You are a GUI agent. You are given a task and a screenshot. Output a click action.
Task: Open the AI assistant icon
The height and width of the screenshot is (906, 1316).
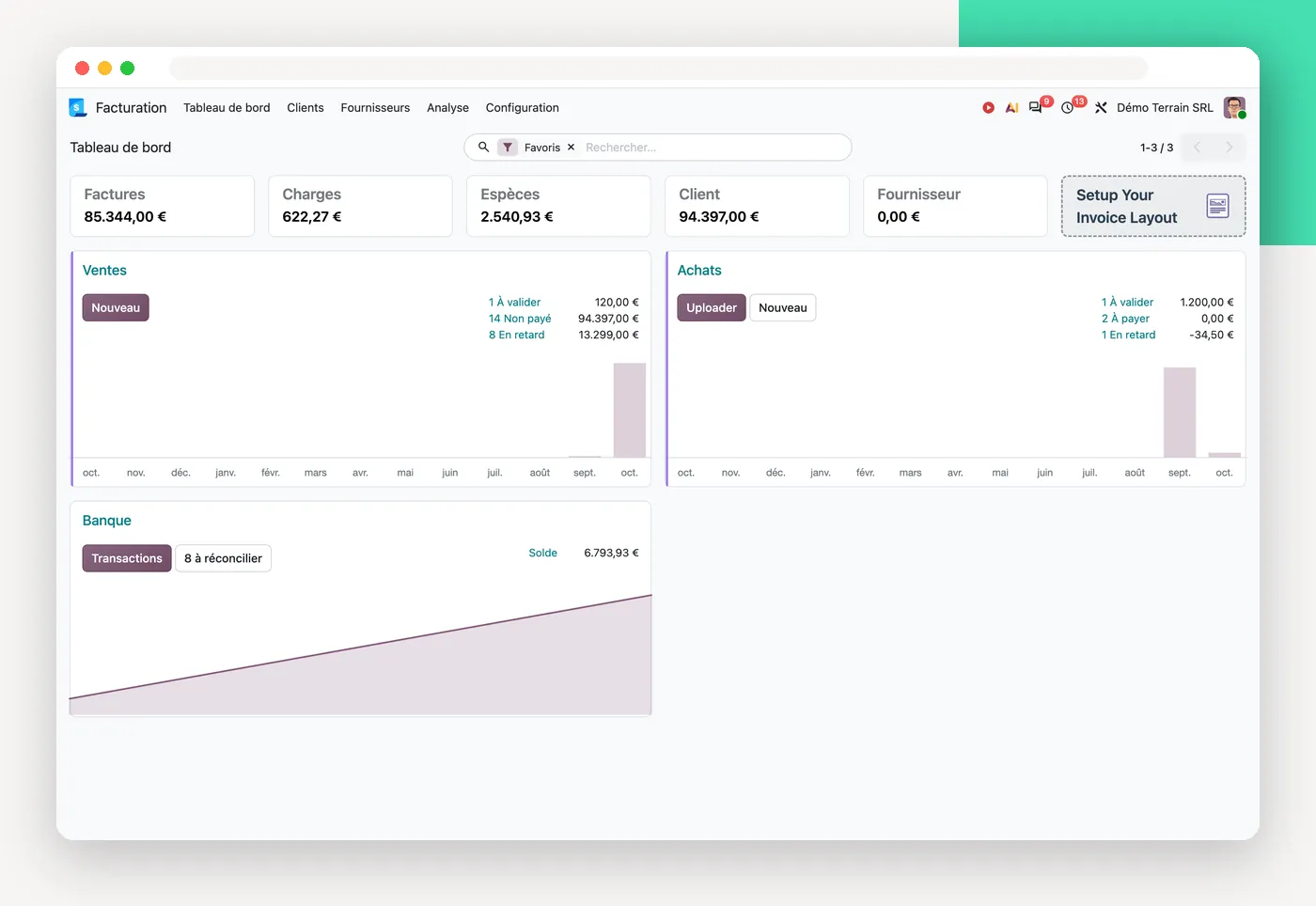(x=1011, y=108)
